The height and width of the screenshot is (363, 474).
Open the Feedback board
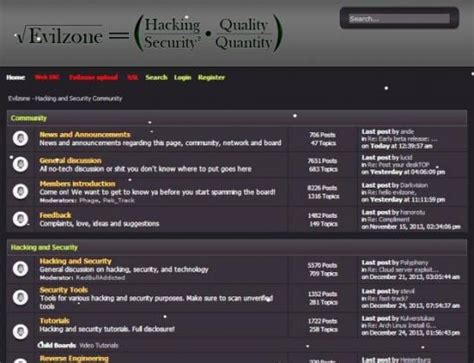pyautogui.click(x=55, y=215)
